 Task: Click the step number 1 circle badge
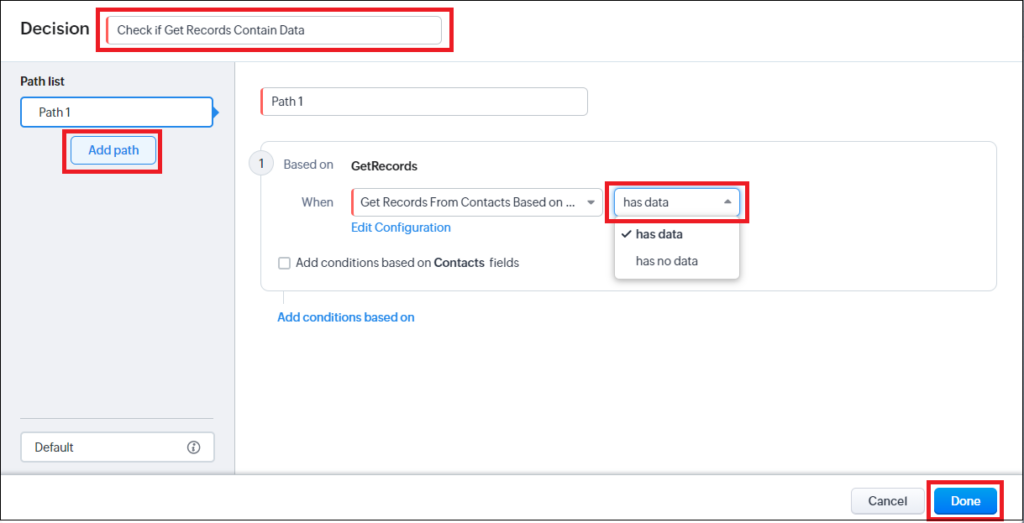click(x=262, y=164)
